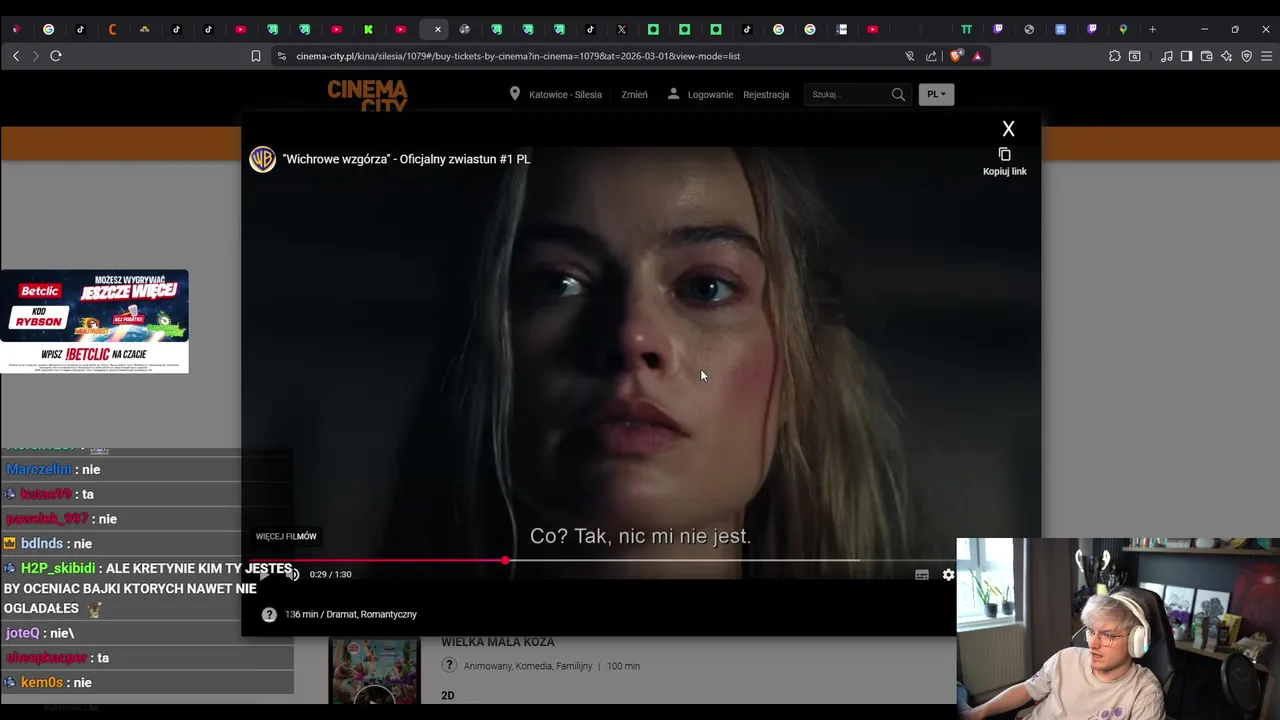The height and width of the screenshot is (720, 1280).
Task: Switch to the Google Maps tab
Action: [x=1123, y=29]
